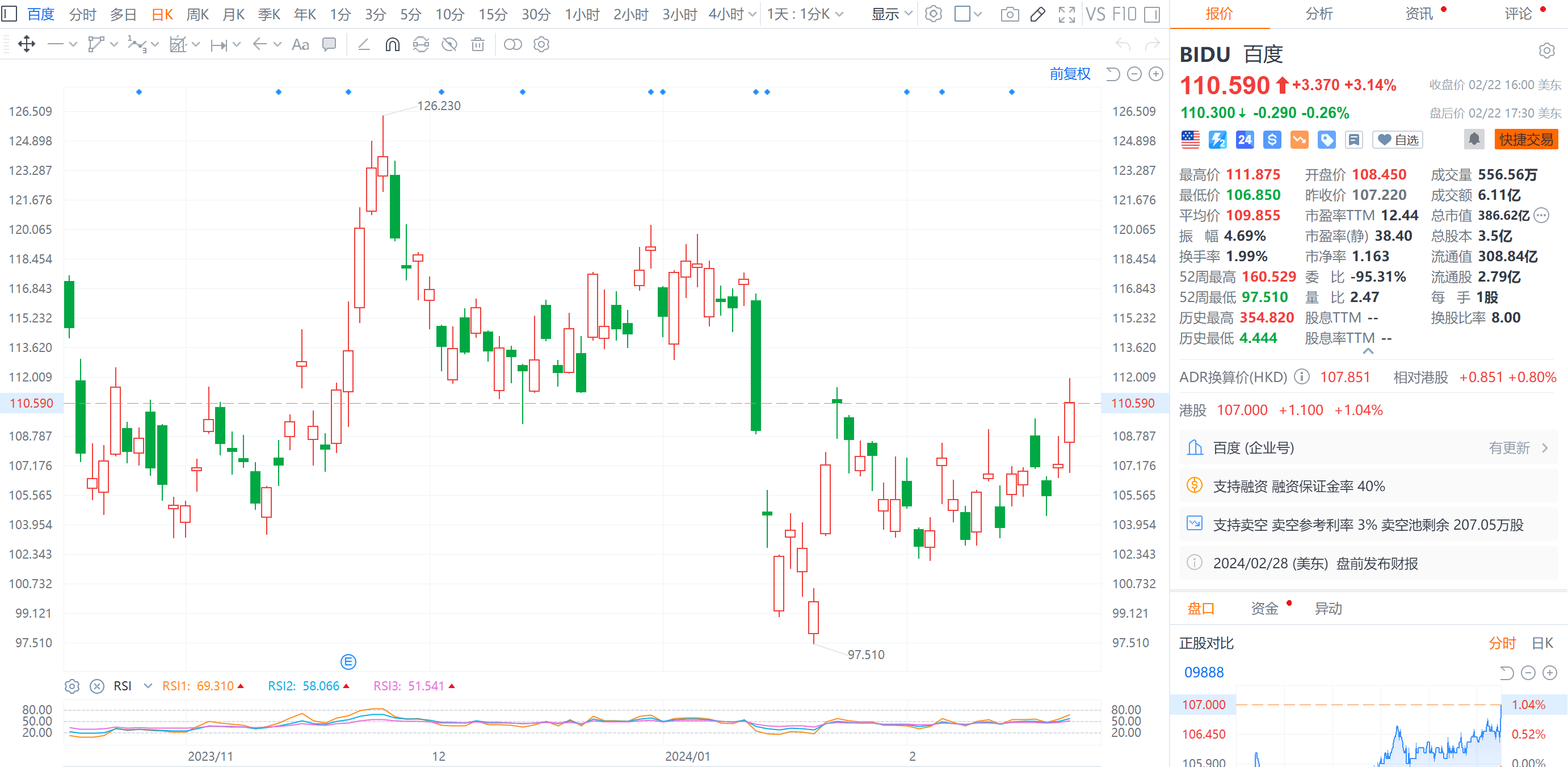Open the 显示 display dropdown
1568x767 pixels.
click(891, 14)
